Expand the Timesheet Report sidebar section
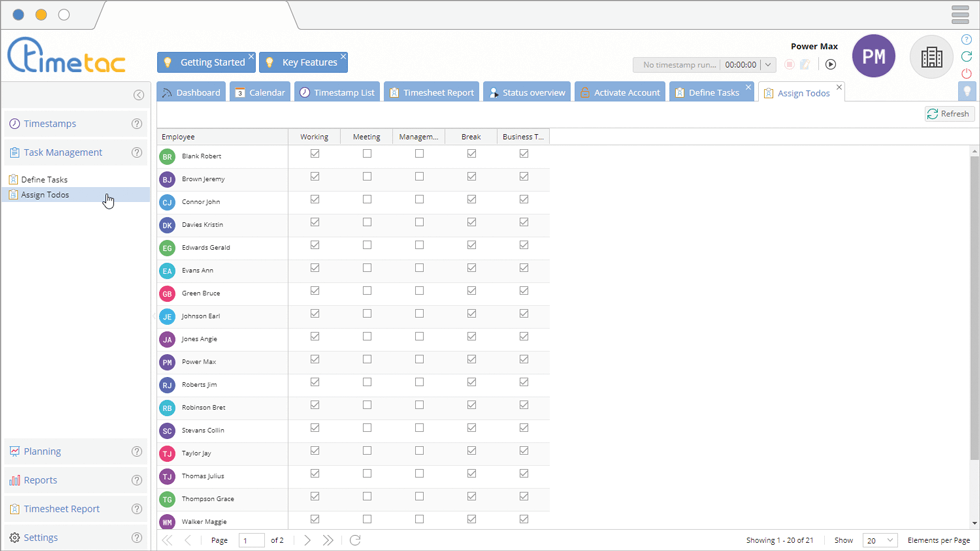Image resolution: width=980 pixels, height=551 pixels. coord(75,509)
